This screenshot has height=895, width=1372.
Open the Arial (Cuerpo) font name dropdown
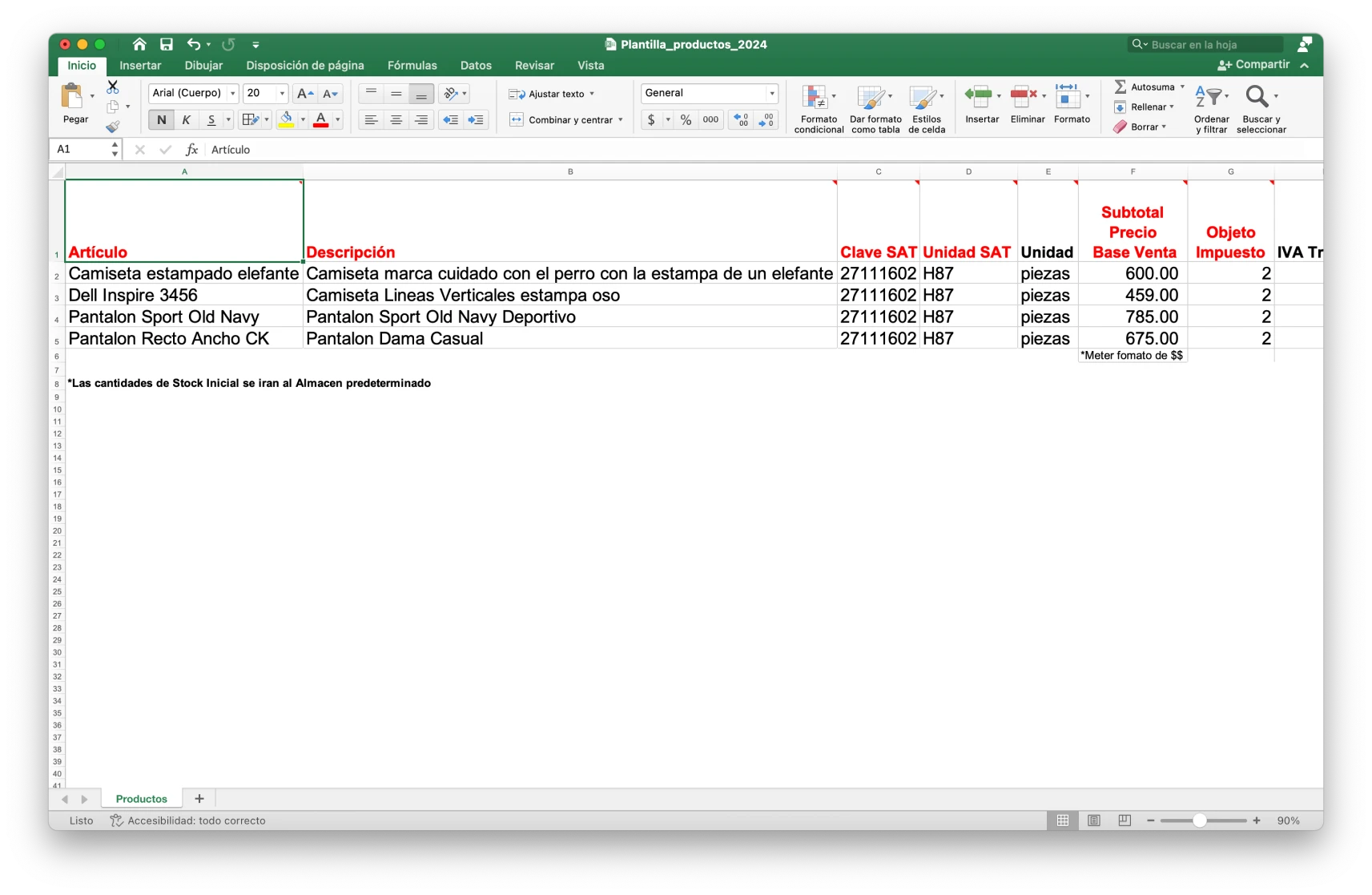pyautogui.click(x=232, y=94)
